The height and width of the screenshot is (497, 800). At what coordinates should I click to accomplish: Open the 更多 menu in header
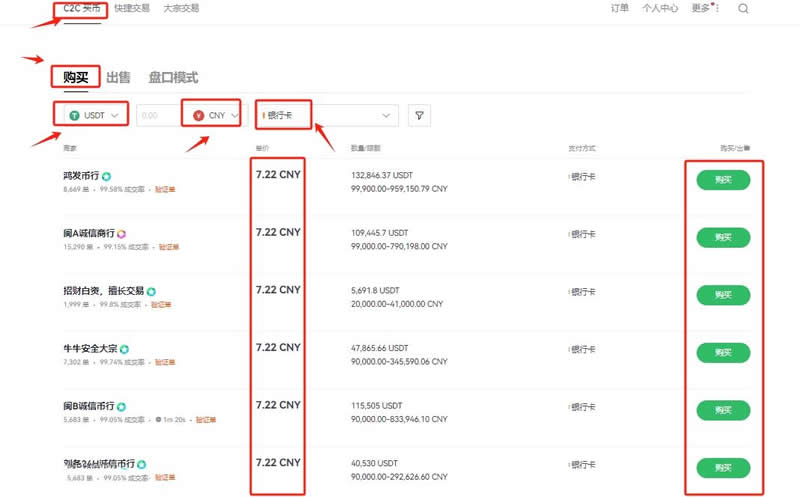[702, 8]
